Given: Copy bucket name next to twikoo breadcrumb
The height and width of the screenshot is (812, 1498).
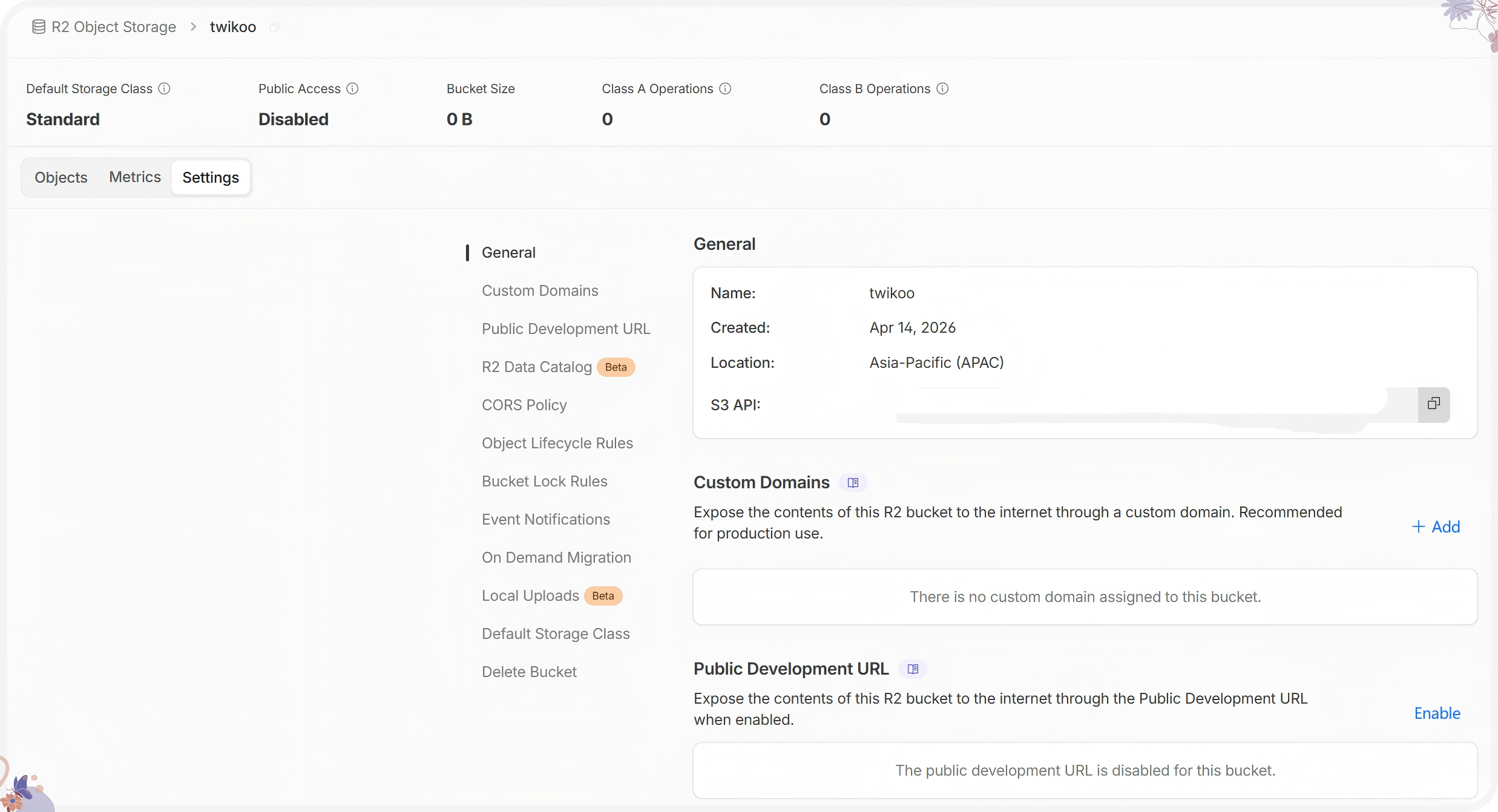Looking at the screenshot, I should tap(274, 27).
